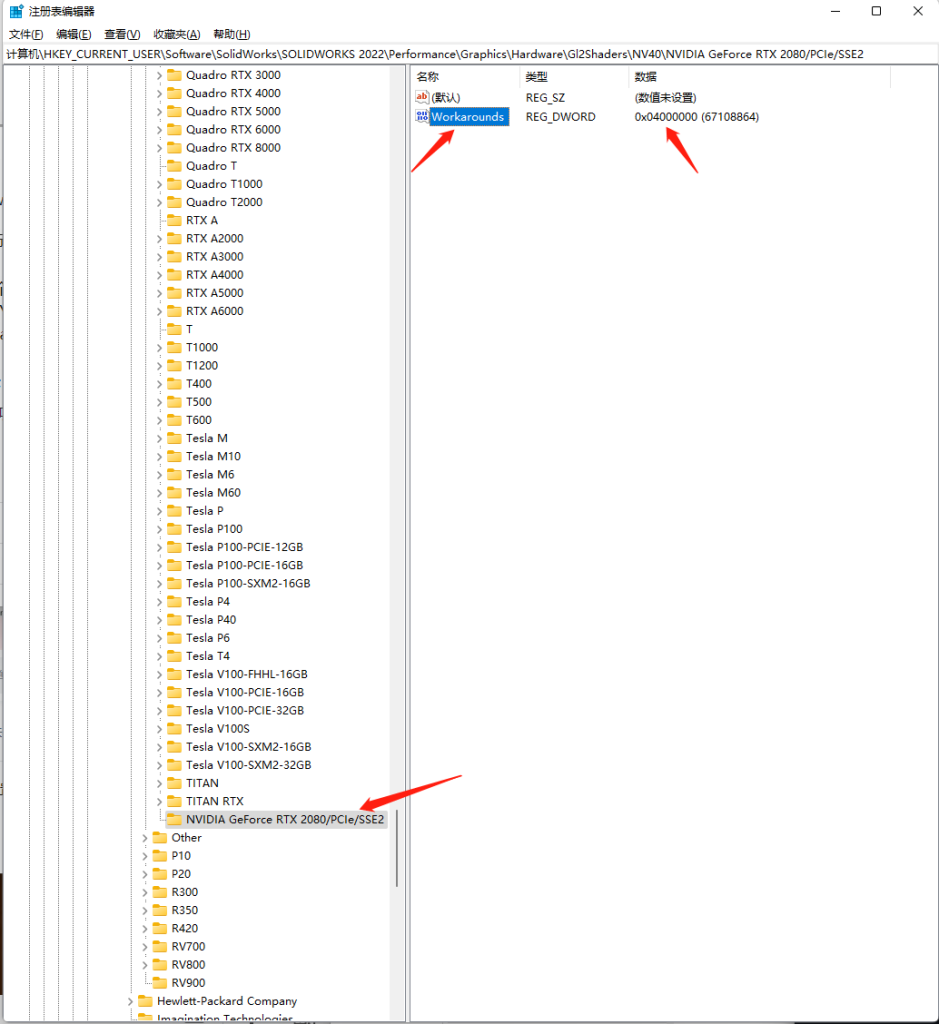Maximize the Registry Editor window
Viewport: 939px width, 1024px height.
point(876,11)
